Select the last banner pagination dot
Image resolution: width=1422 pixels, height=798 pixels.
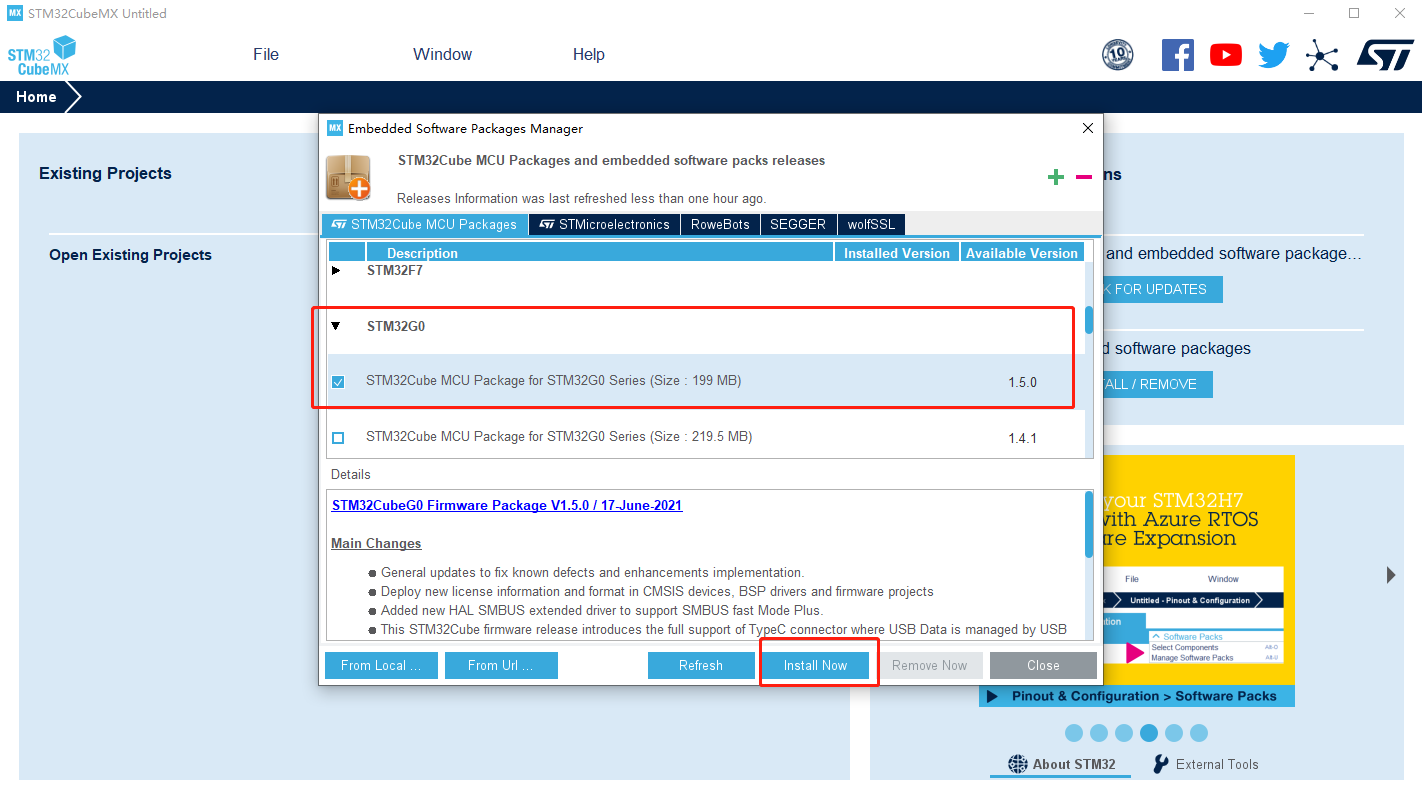(x=1199, y=733)
